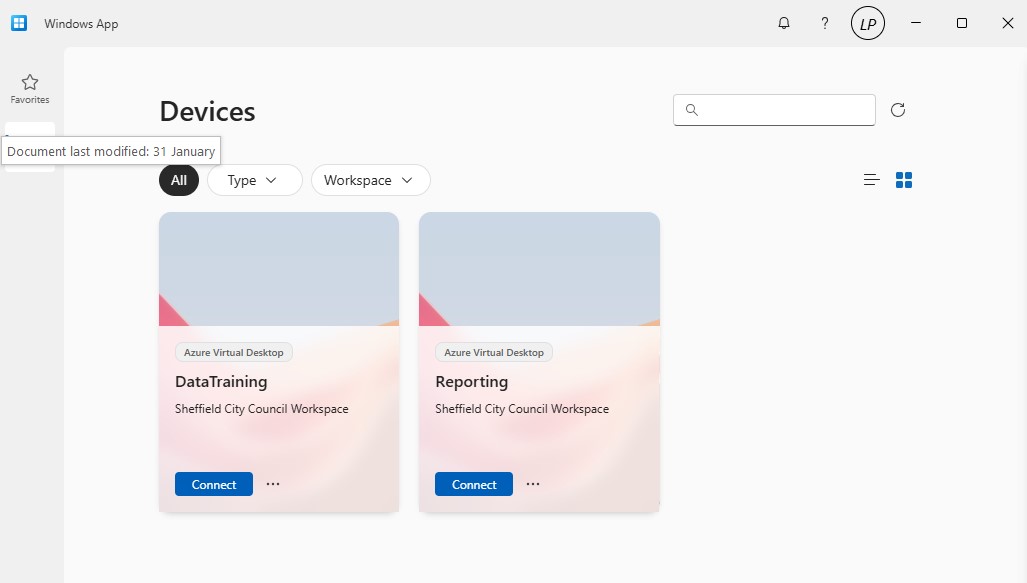Click the Devices page heading

[x=208, y=111]
